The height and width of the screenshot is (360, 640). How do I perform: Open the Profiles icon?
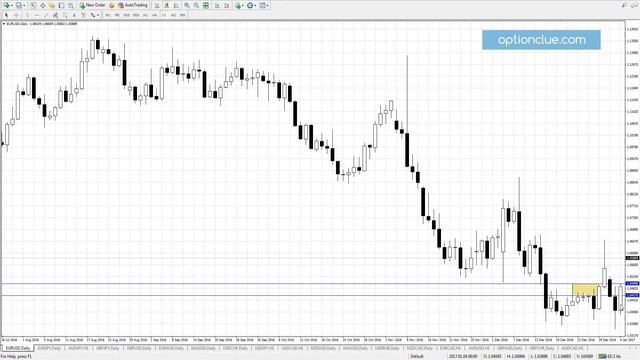(19, 5)
